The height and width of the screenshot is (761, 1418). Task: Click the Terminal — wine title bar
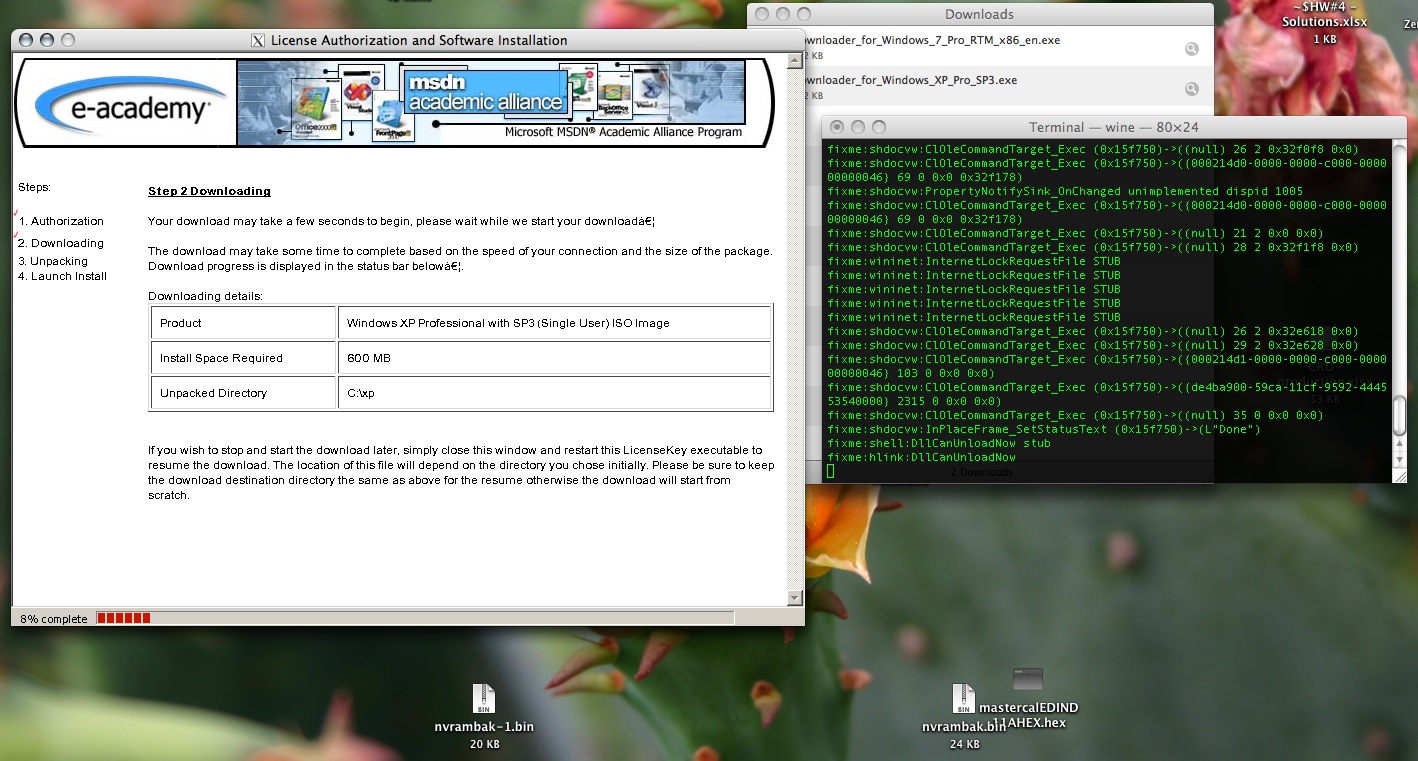tap(1113, 127)
